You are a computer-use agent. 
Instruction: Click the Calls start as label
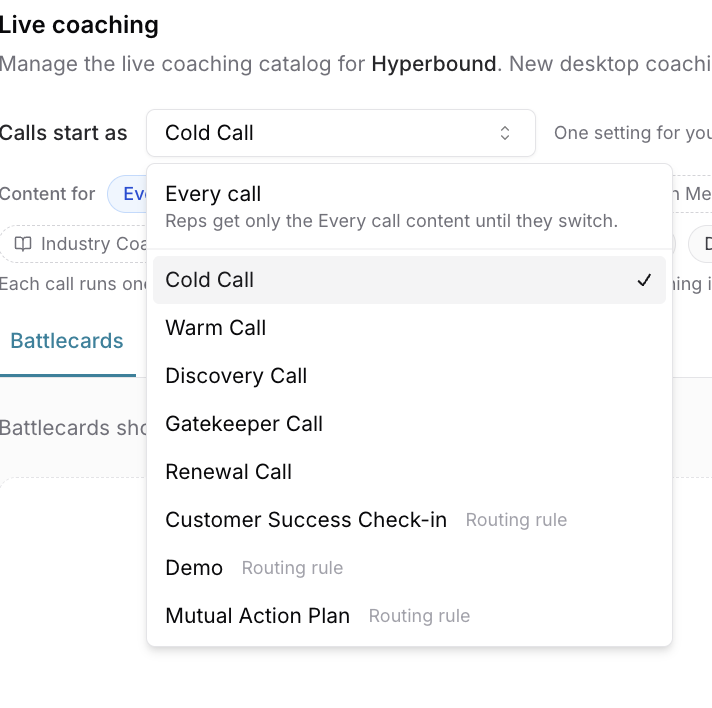coord(63,133)
